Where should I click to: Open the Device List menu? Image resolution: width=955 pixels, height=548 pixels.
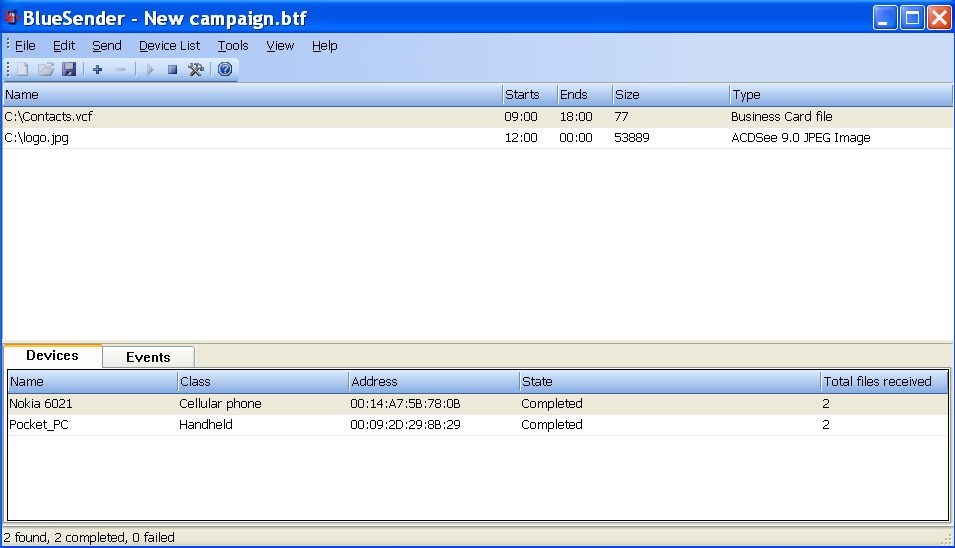[169, 46]
